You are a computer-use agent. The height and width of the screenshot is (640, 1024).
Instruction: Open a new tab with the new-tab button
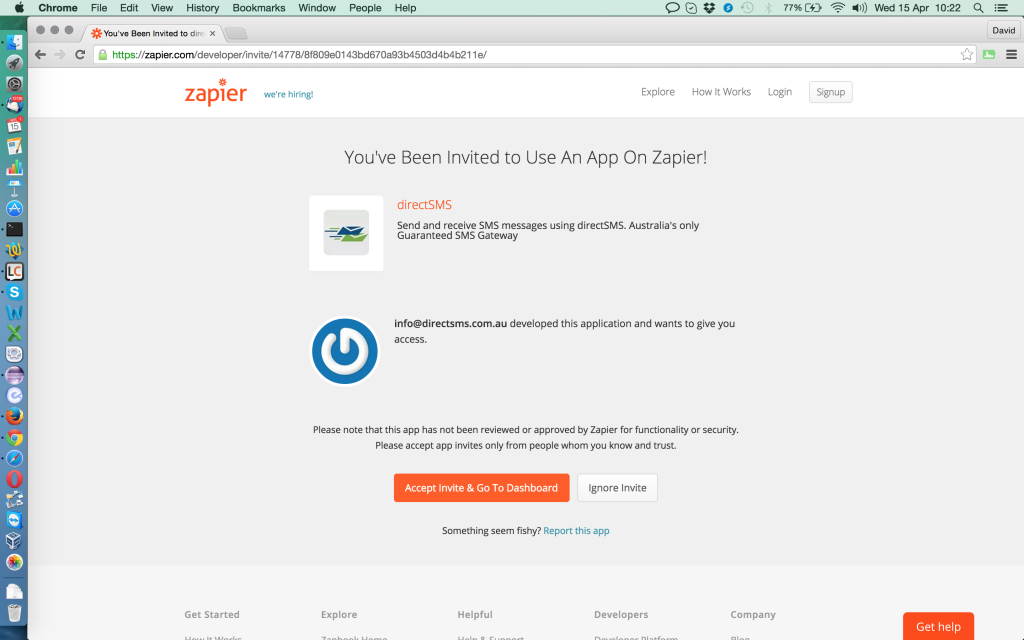point(236,33)
